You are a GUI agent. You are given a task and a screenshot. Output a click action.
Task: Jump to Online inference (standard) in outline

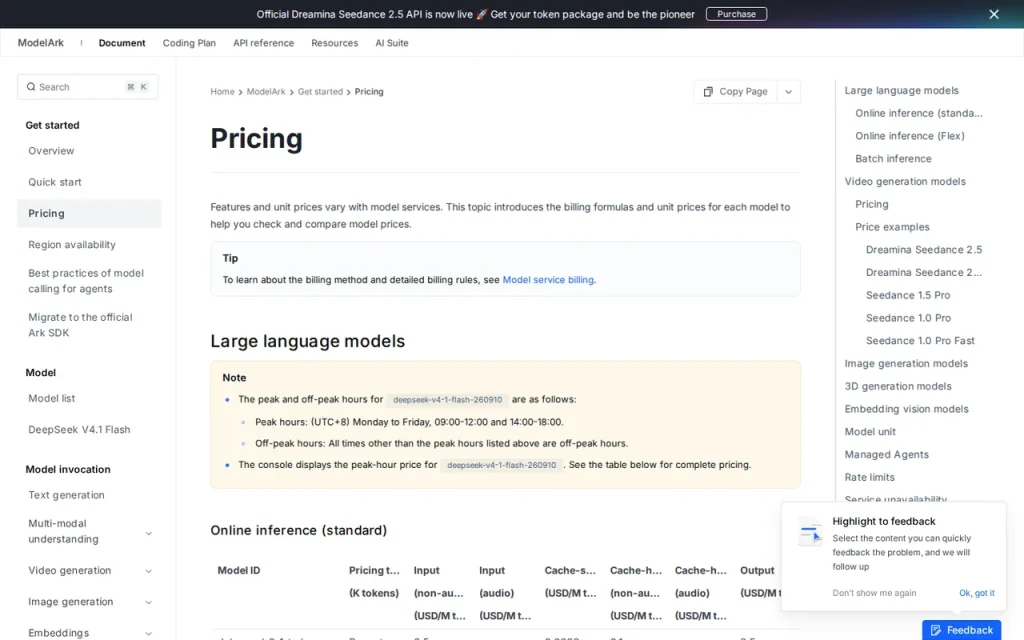click(x=919, y=113)
